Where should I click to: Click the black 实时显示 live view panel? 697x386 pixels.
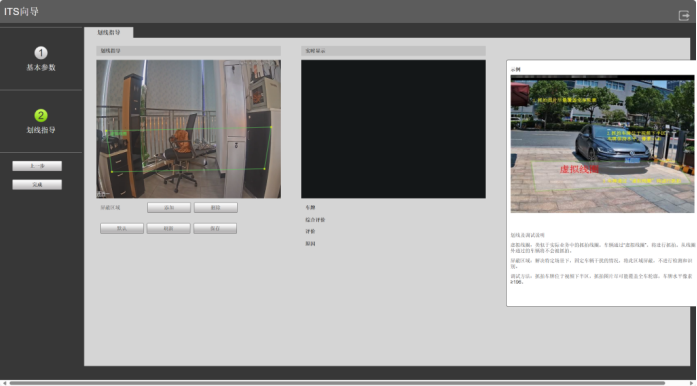point(393,129)
